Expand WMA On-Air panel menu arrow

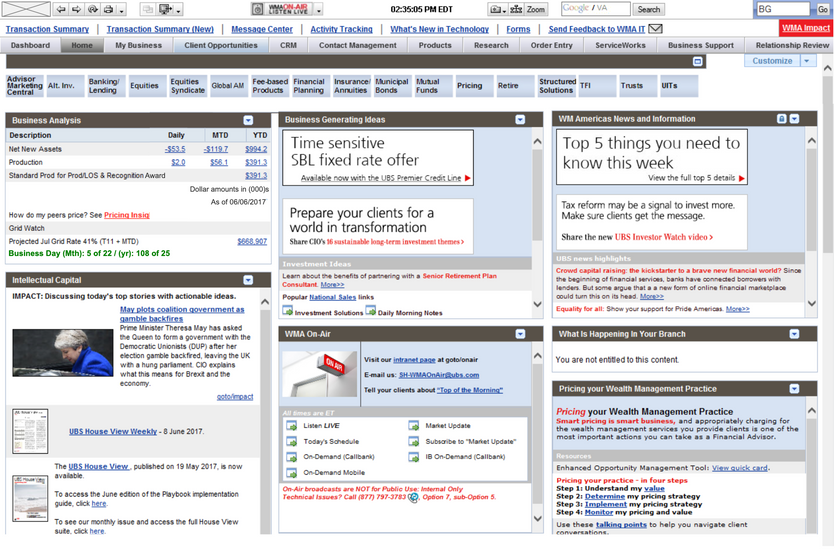(x=520, y=334)
